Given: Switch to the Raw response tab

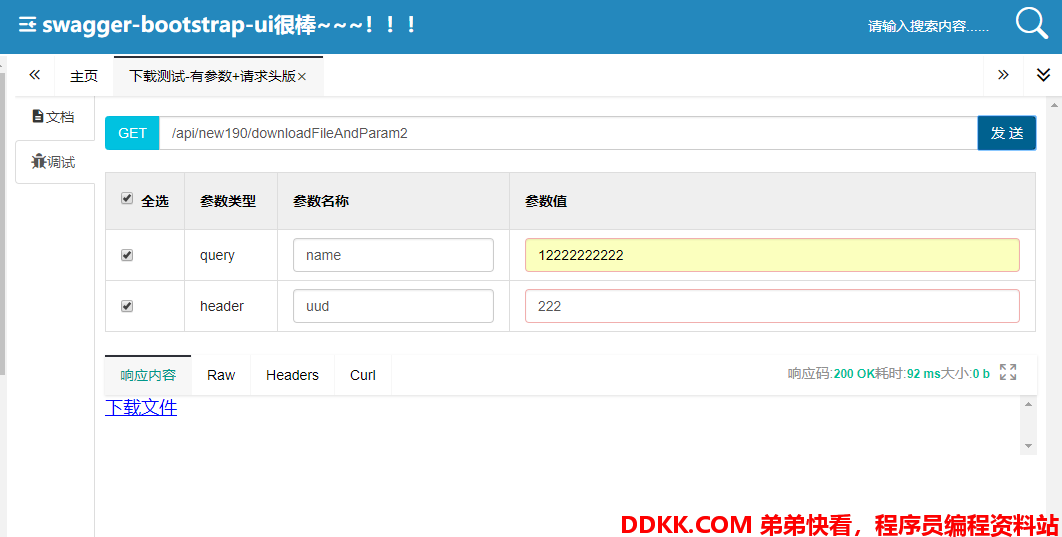Looking at the screenshot, I should 221,375.
